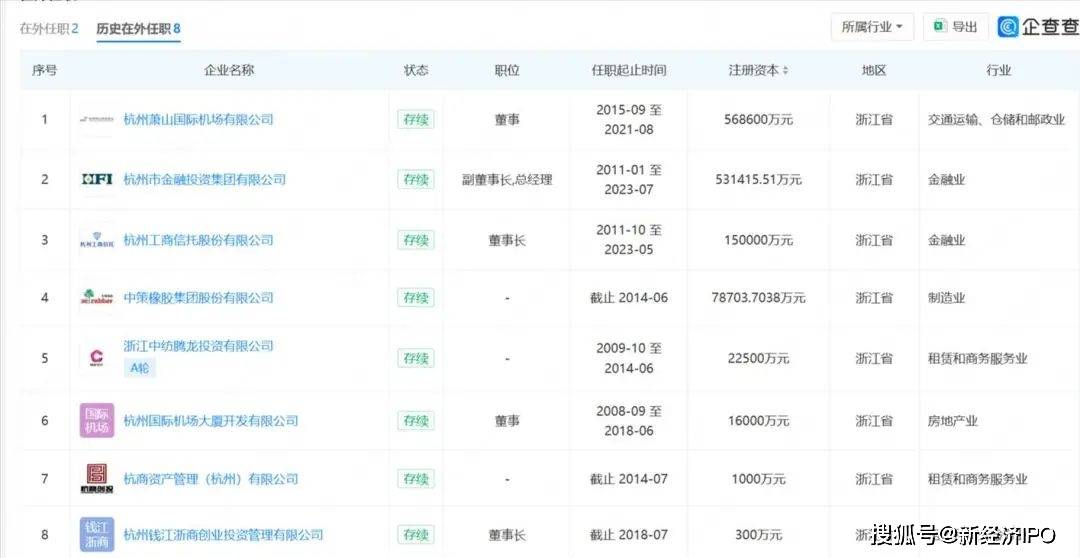Click the 企业名称 column header
This screenshot has height=558, width=1080.
coord(229,70)
